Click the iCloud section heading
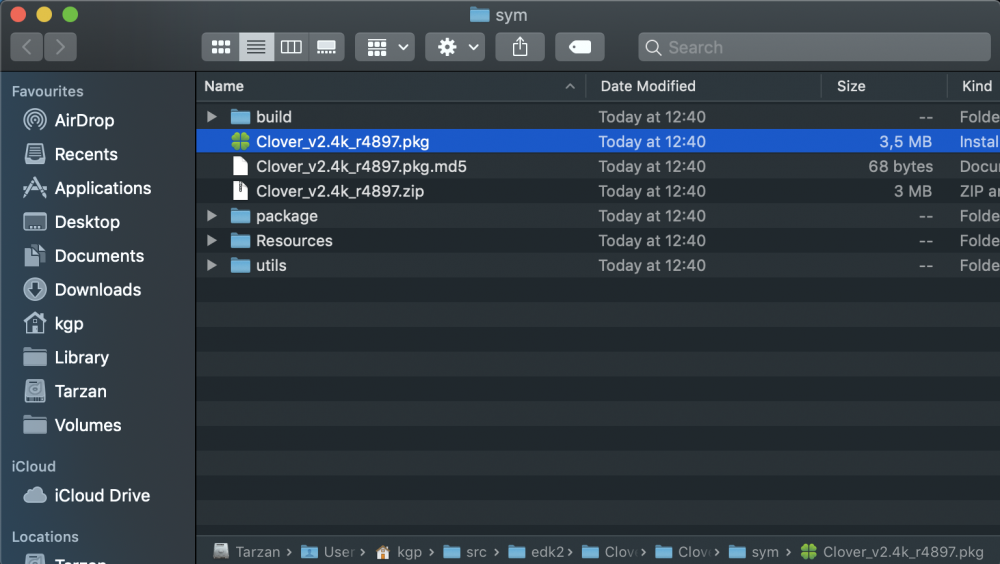Image resolution: width=1000 pixels, height=564 pixels. [x=33, y=466]
